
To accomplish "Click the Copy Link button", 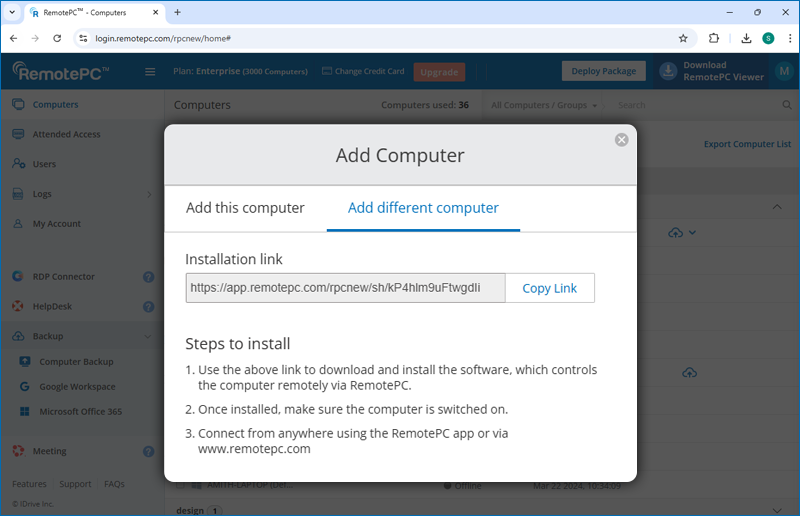I will tap(549, 288).
